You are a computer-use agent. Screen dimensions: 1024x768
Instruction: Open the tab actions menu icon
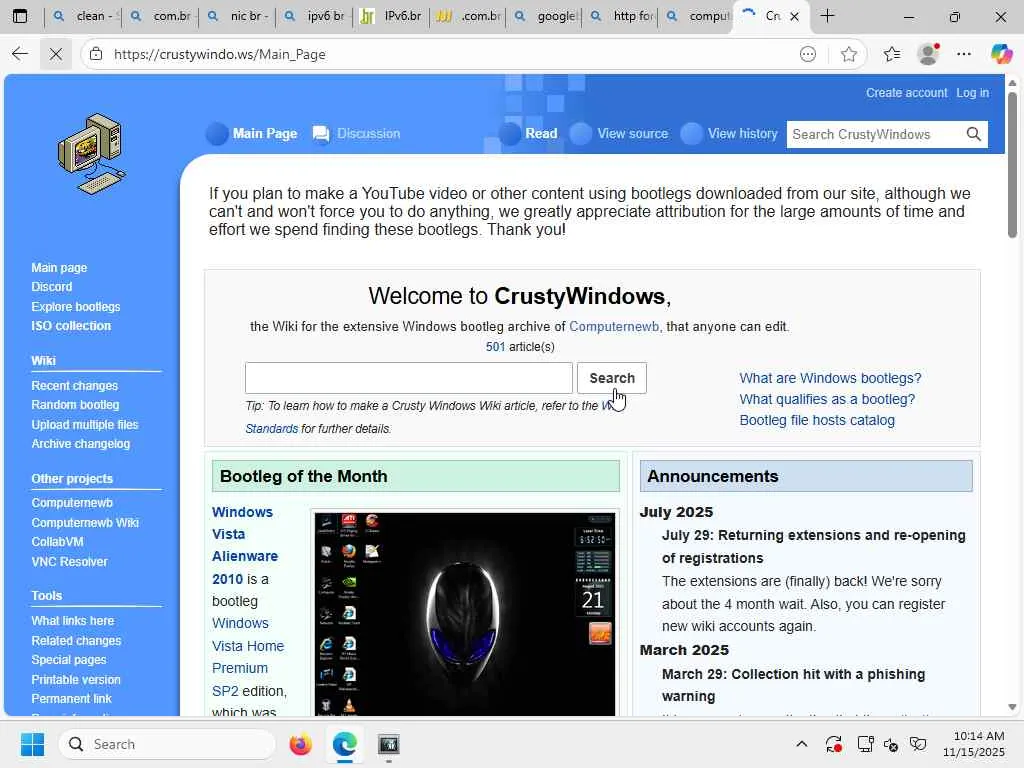(x=20, y=16)
